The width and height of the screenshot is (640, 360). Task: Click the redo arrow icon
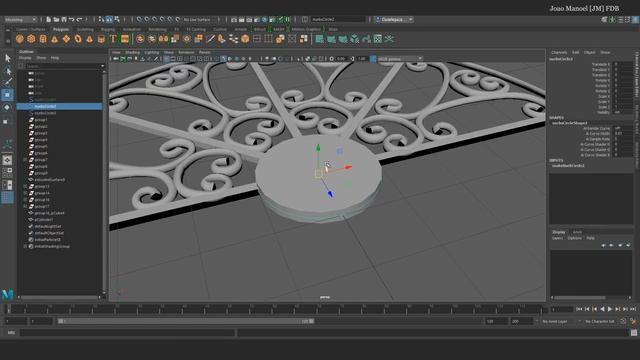(79, 20)
